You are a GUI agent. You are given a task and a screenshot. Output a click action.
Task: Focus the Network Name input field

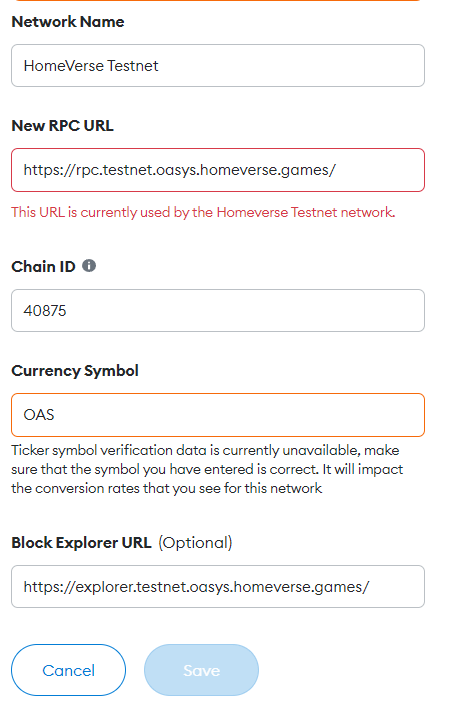point(218,65)
